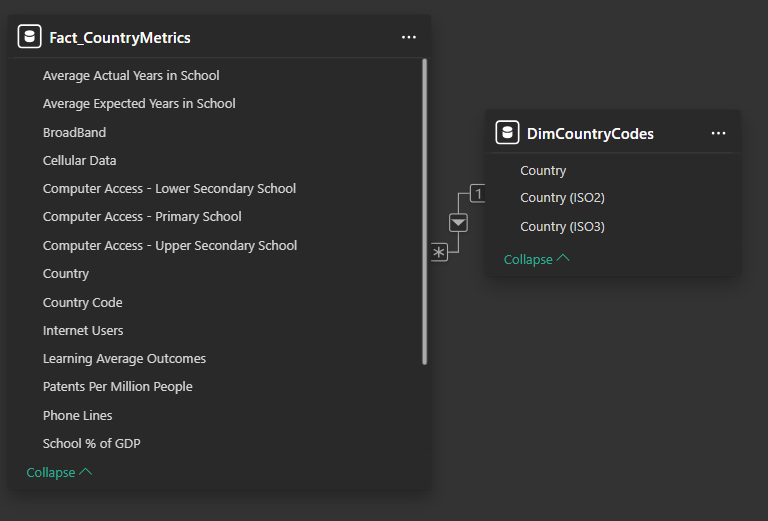Click the Fact_CountryMetrics table title

click(x=120, y=38)
